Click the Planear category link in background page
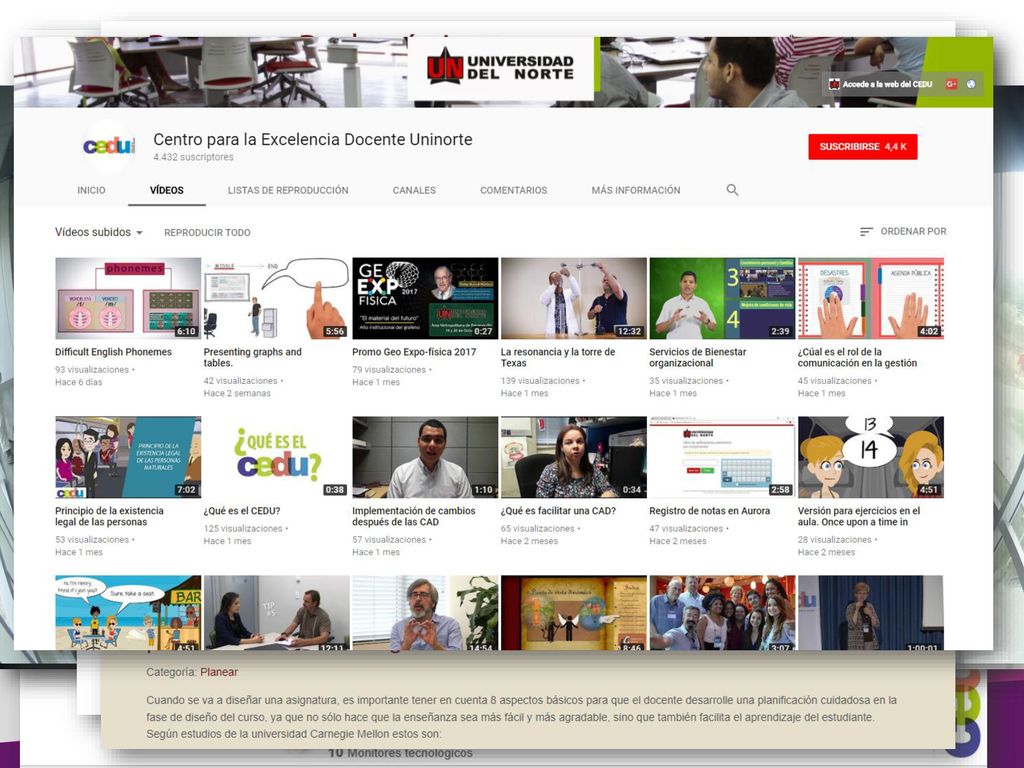 [219, 672]
